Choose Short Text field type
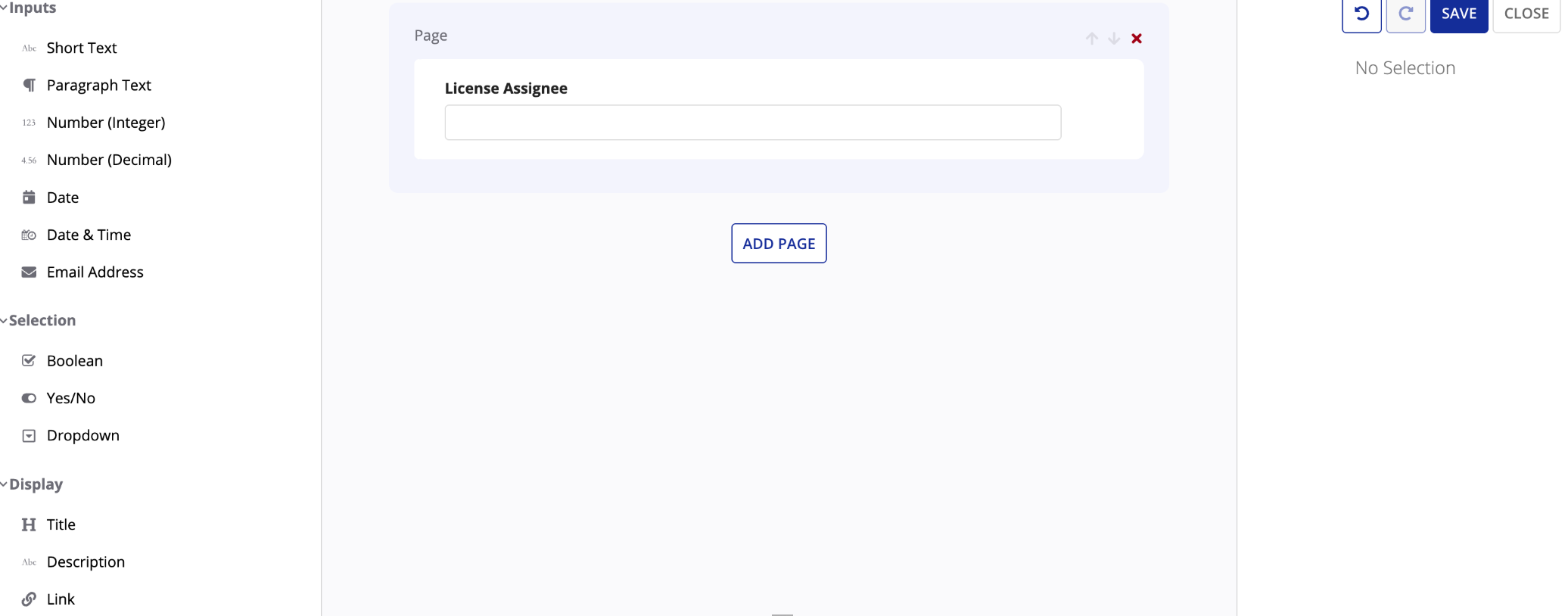Viewport: 1568px width, 616px height. pos(82,48)
